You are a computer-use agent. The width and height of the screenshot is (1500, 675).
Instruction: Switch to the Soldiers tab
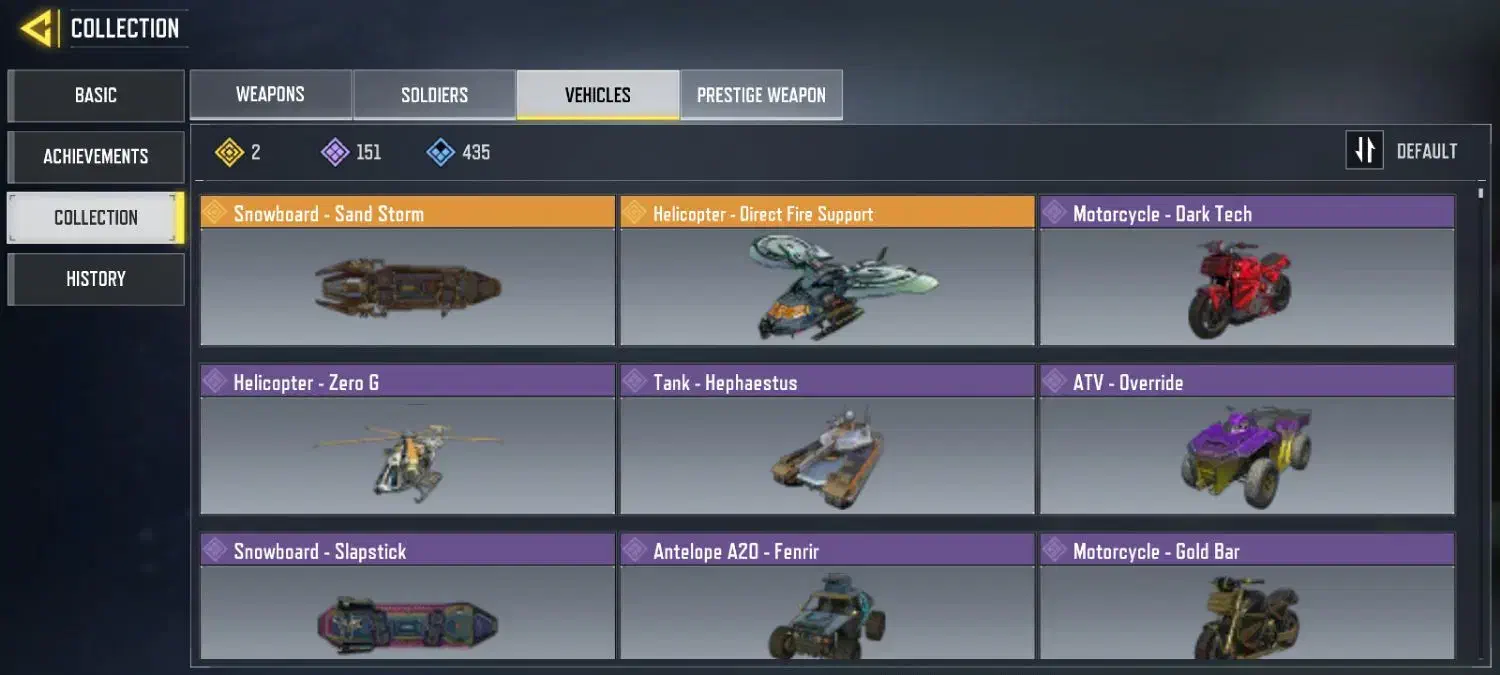click(434, 95)
